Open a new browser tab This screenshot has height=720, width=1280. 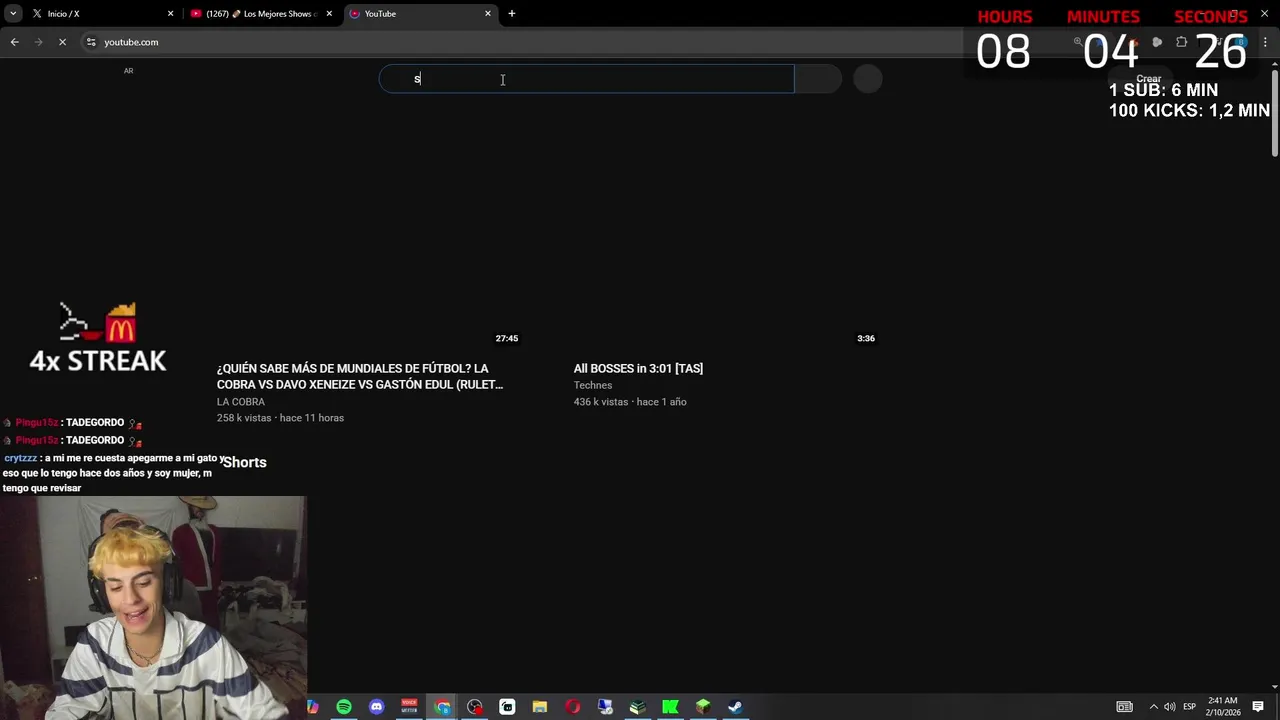click(x=511, y=14)
